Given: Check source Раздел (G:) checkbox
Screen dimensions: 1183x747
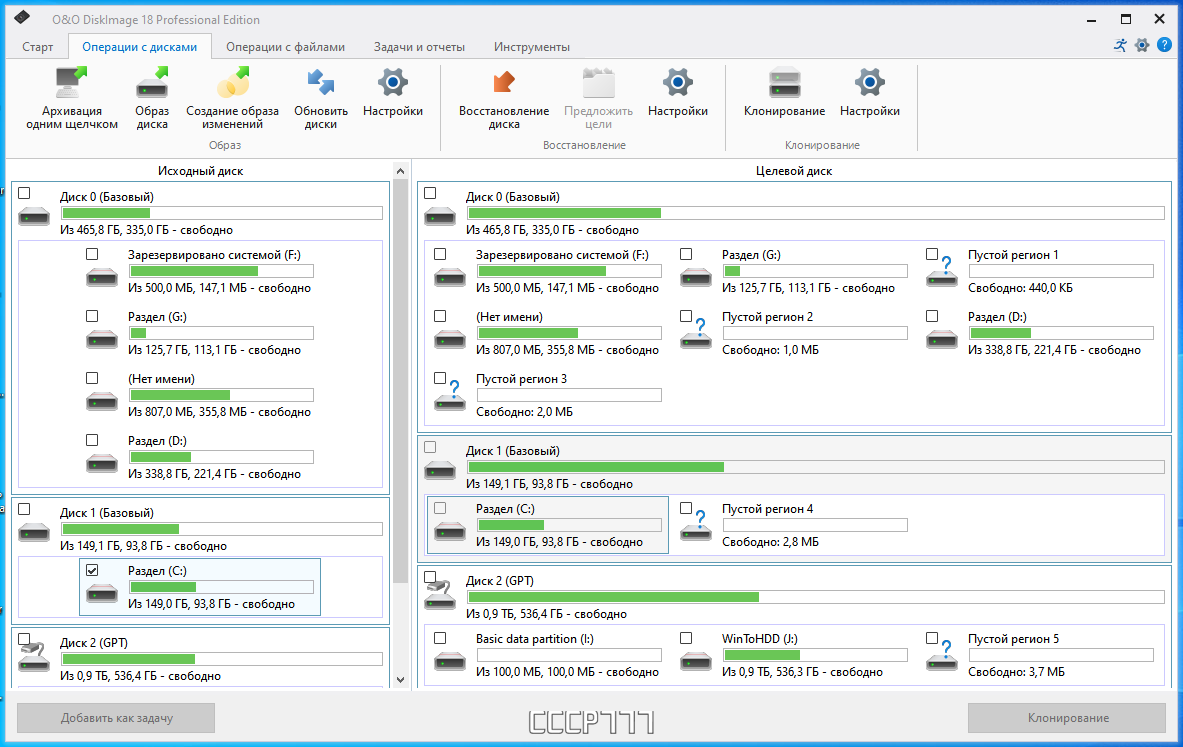Looking at the screenshot, I should click(x=92, y=316).
